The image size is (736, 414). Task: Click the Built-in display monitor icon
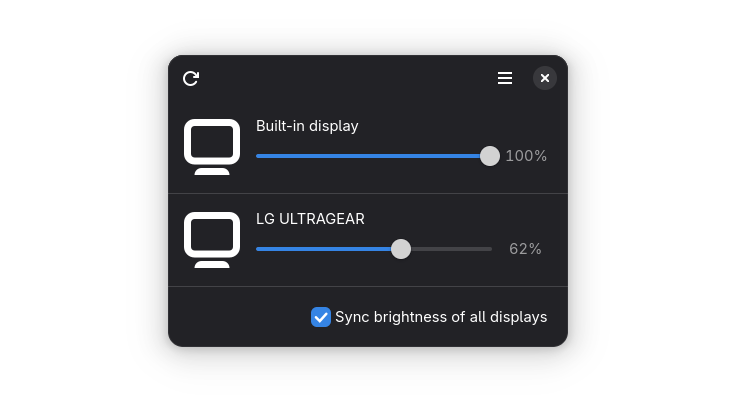click(x=212, y=146)
